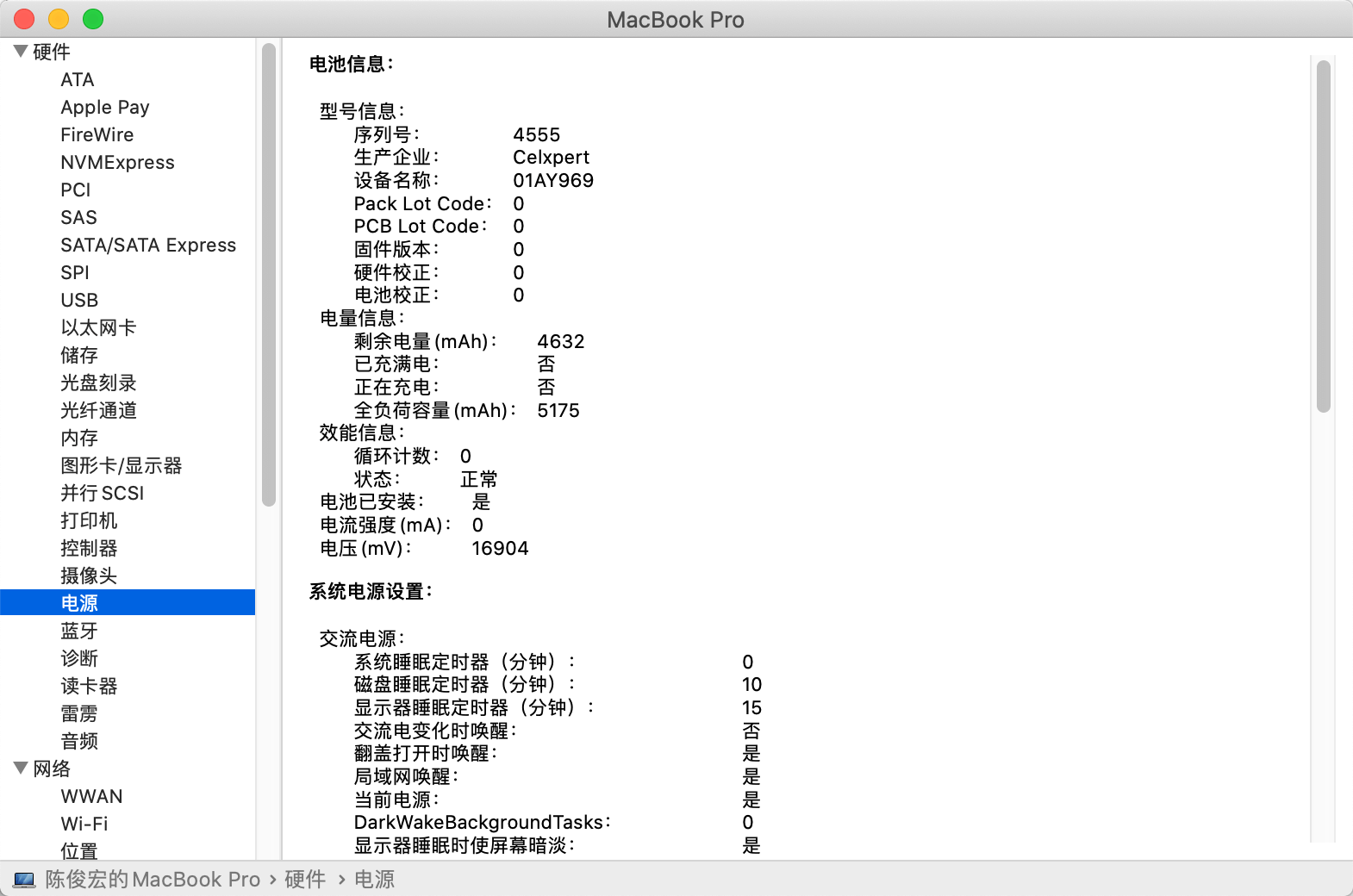Click the MacBook Pro window title
This screenshot has width=1353, height=896.
click(x=676, y=20)
